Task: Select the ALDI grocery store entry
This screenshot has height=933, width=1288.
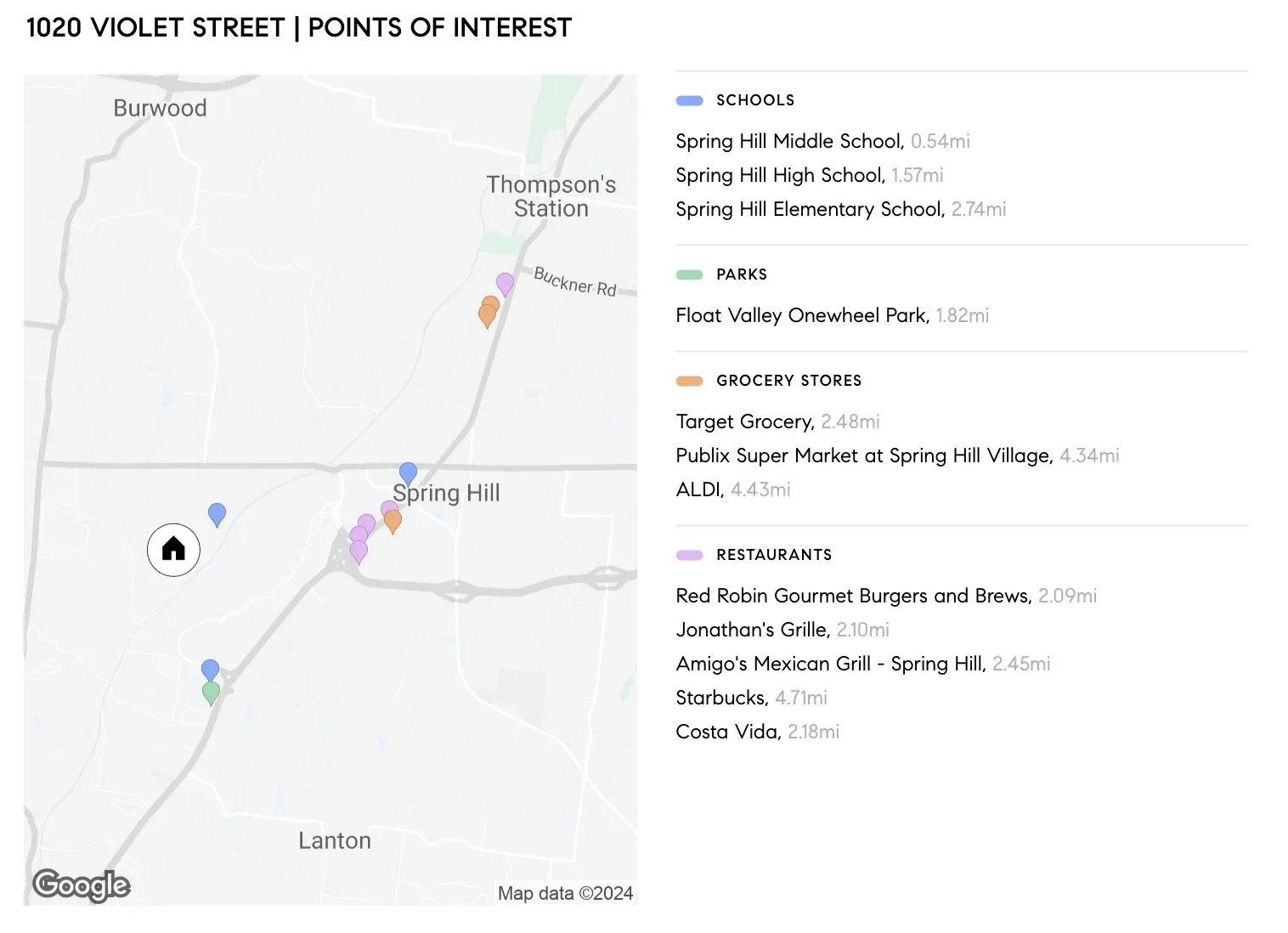Action: [x=699, y=489]
